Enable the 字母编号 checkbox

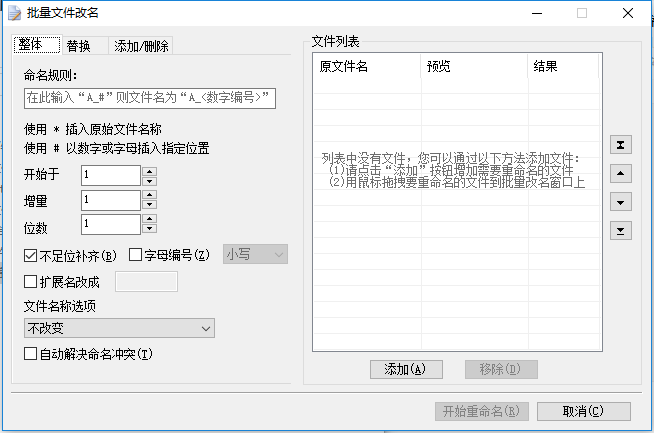click(x=137, y=255)
